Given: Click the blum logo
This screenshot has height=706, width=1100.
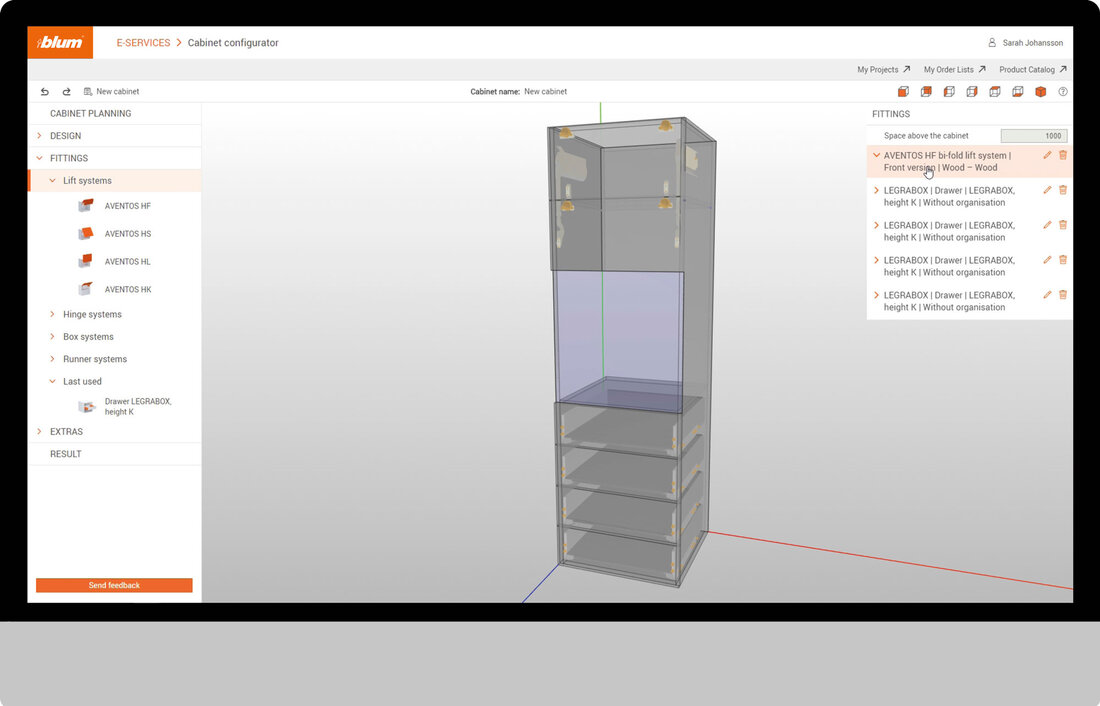Looking at the screenshot, I should point(60,42).
